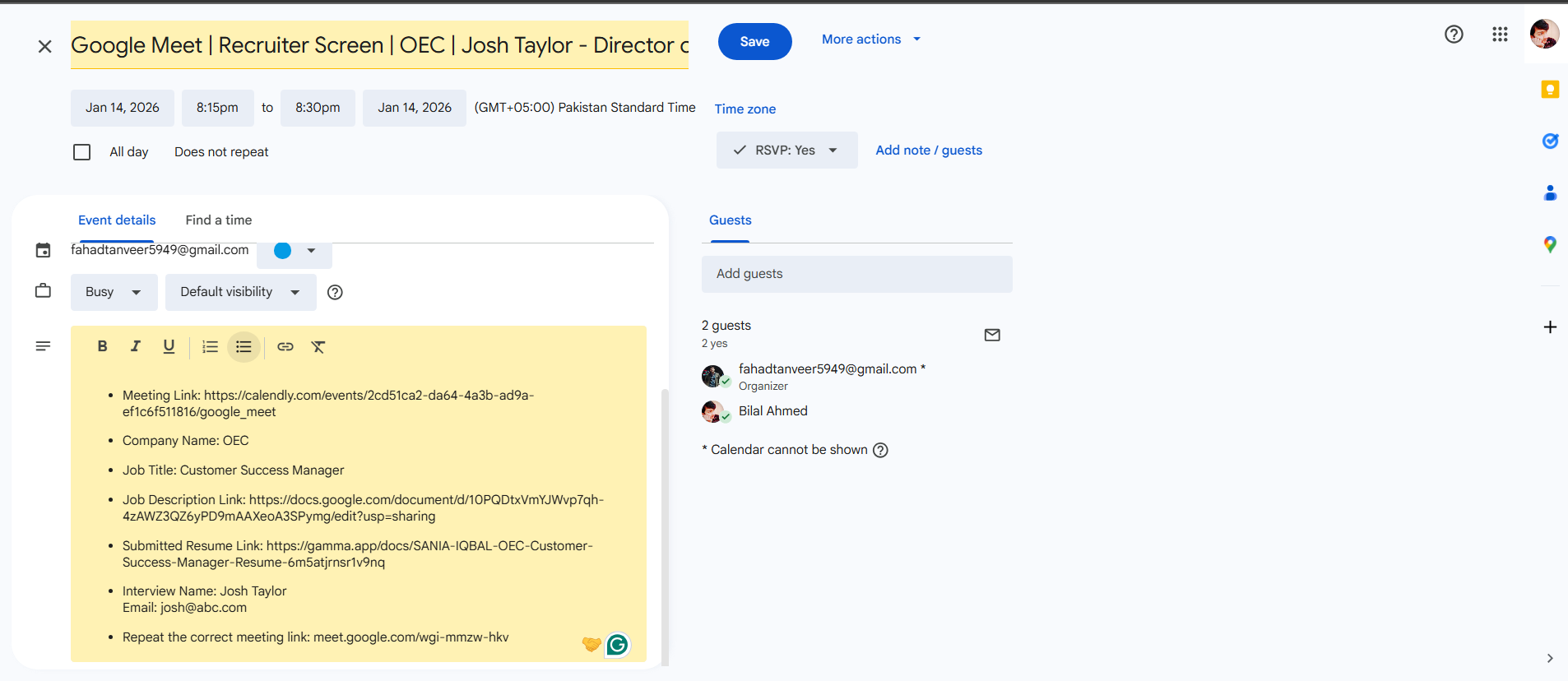Insert a link in the description

point(285,346)
